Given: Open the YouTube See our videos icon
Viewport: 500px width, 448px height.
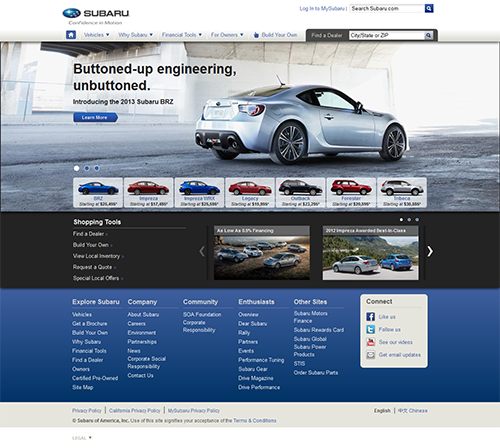Looking at the screenshot, I should (x=371, y=342).
